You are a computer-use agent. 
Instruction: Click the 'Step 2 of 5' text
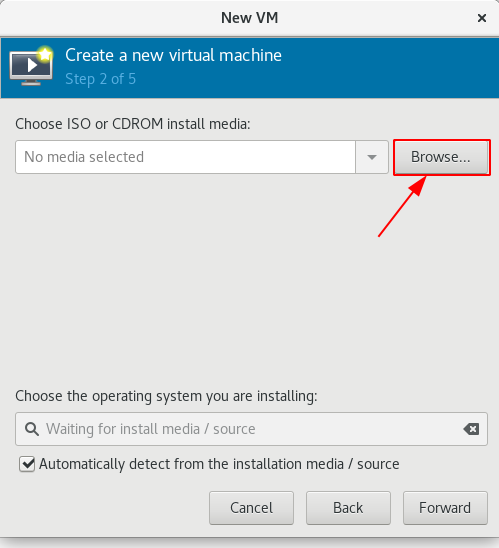[x=100, y=79]
